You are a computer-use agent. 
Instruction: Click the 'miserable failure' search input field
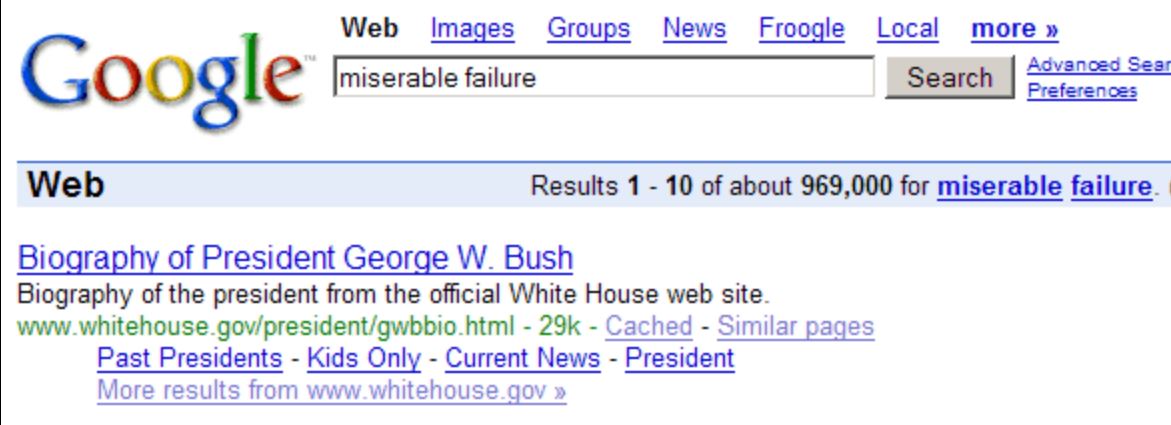603,77
